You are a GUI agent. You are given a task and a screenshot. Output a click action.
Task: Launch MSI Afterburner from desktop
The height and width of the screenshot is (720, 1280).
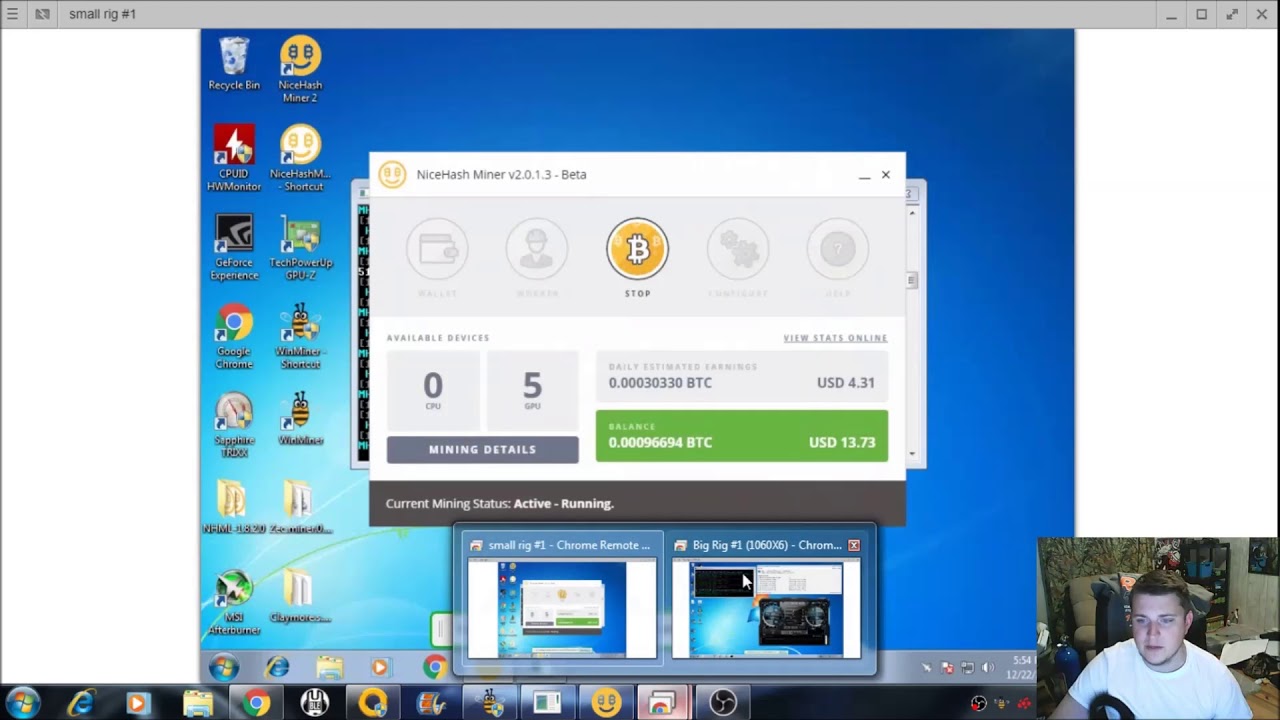(234, 603)
